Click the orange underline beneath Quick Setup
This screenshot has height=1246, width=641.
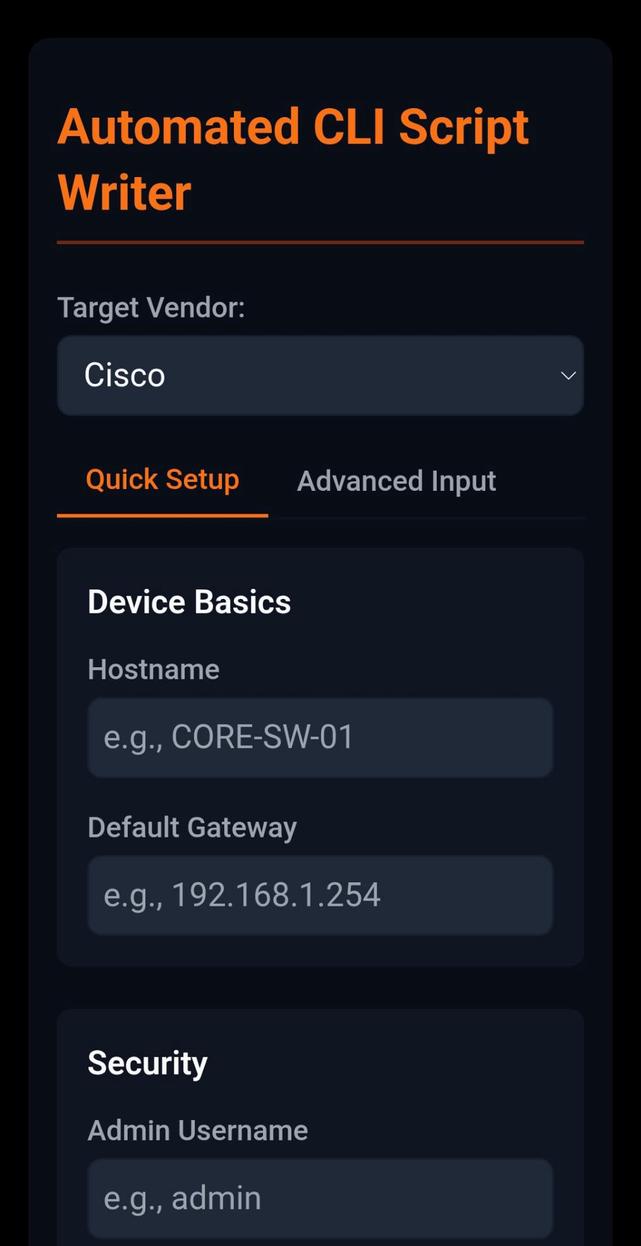click(x=162, y=514)
